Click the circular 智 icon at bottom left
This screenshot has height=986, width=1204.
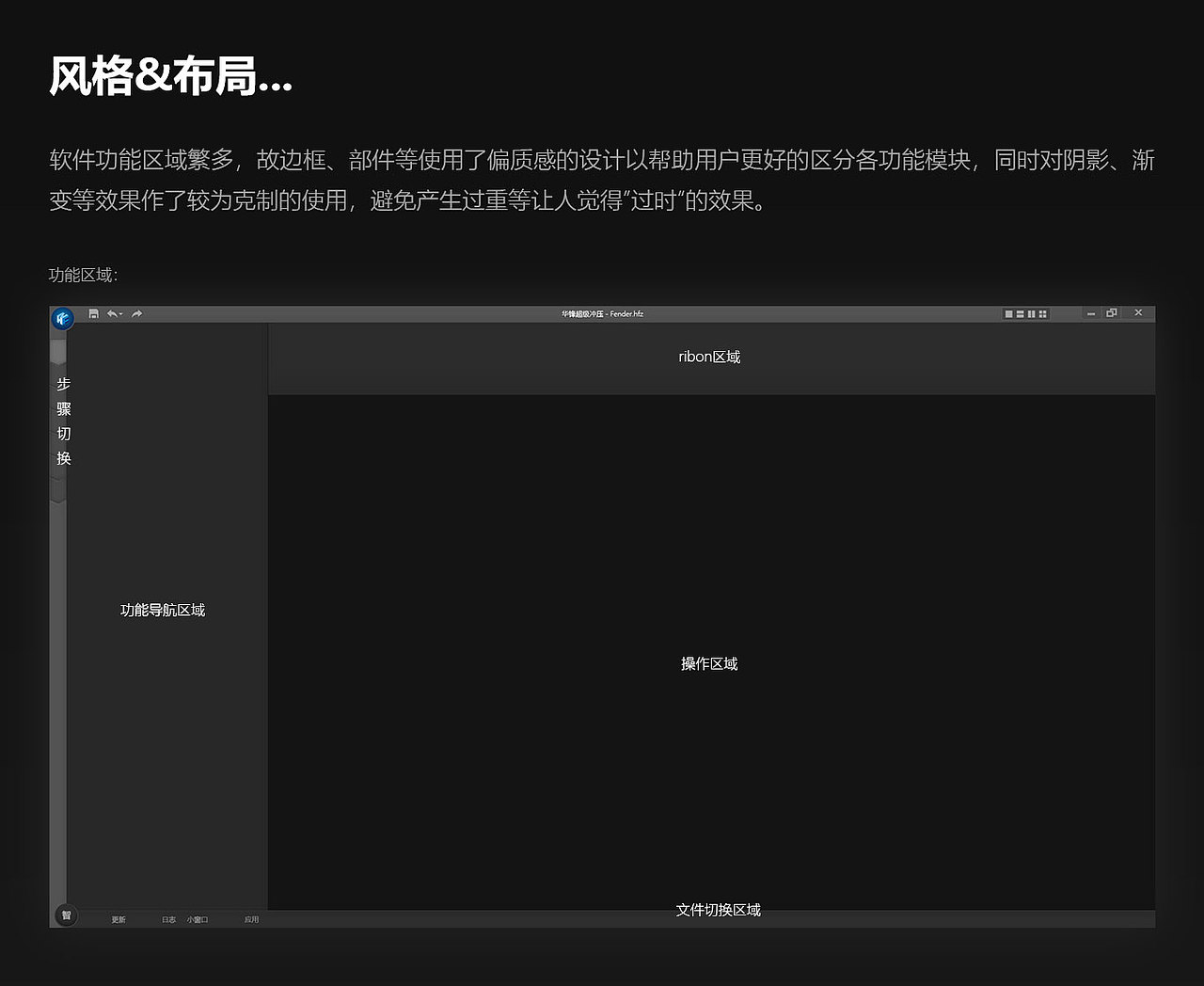point(65,915)
